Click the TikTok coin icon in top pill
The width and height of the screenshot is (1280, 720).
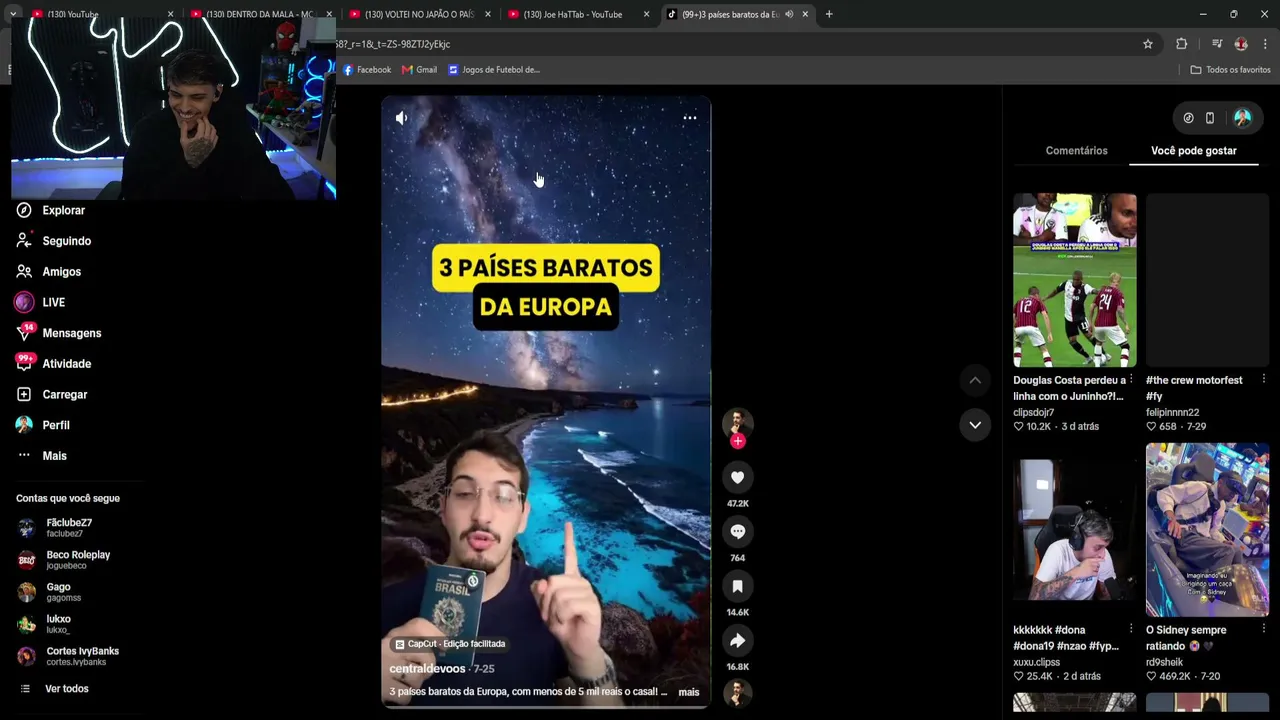pos(1188,118)
